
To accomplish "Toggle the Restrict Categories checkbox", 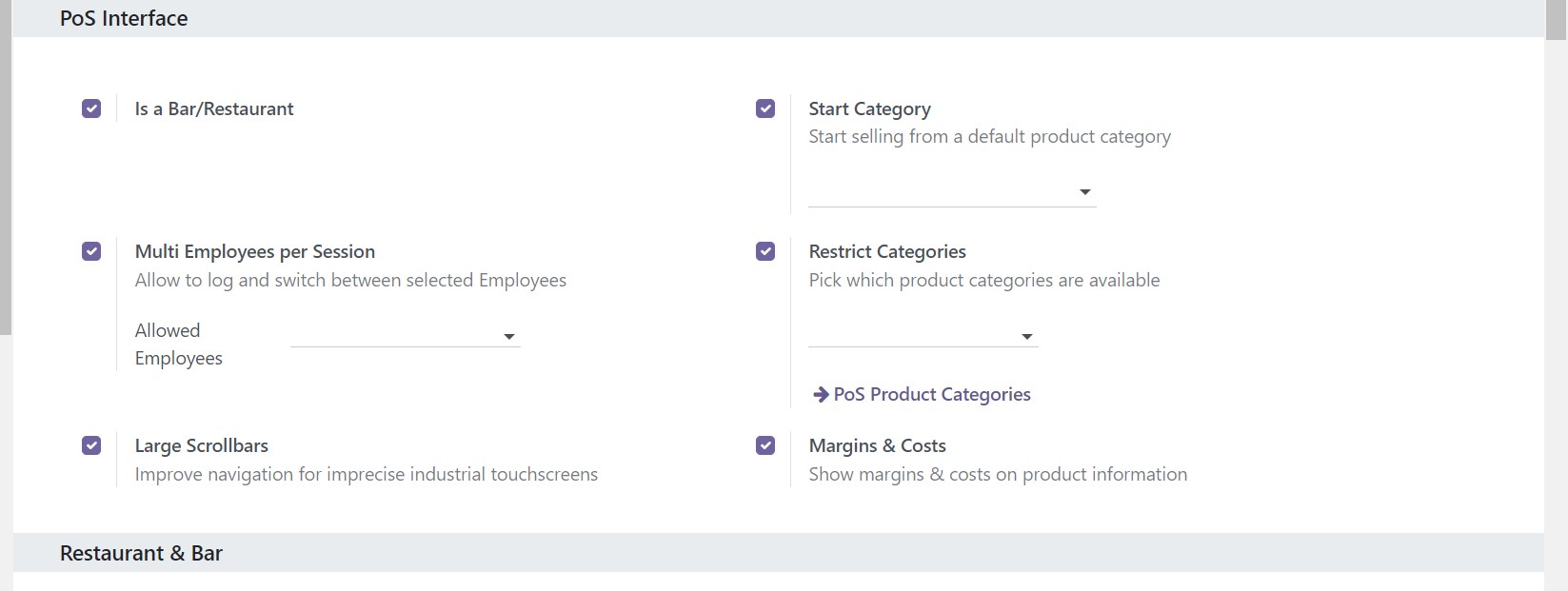I will coord(765,251).
